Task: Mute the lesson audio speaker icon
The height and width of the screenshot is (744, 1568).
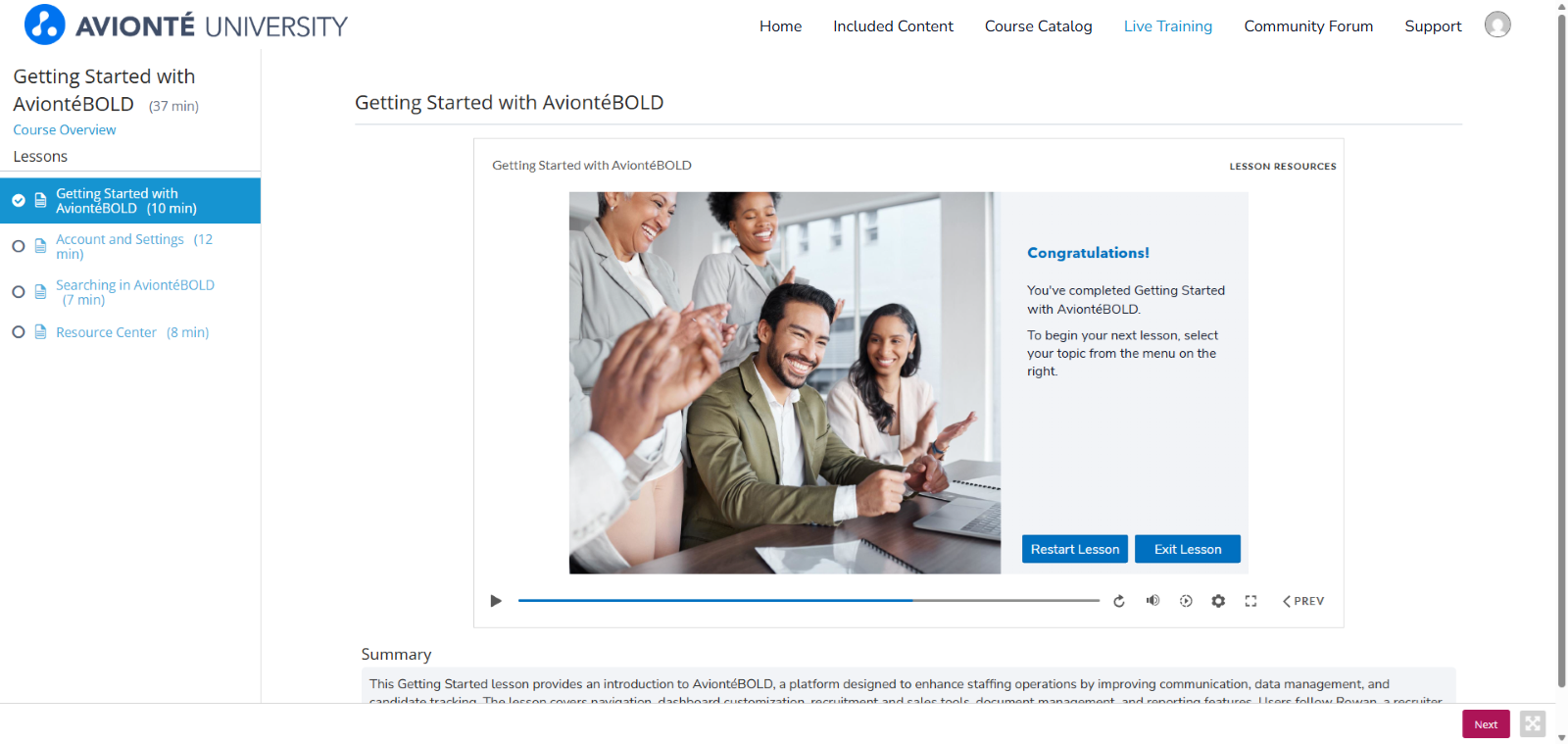Action: (x=1152, y=601)
